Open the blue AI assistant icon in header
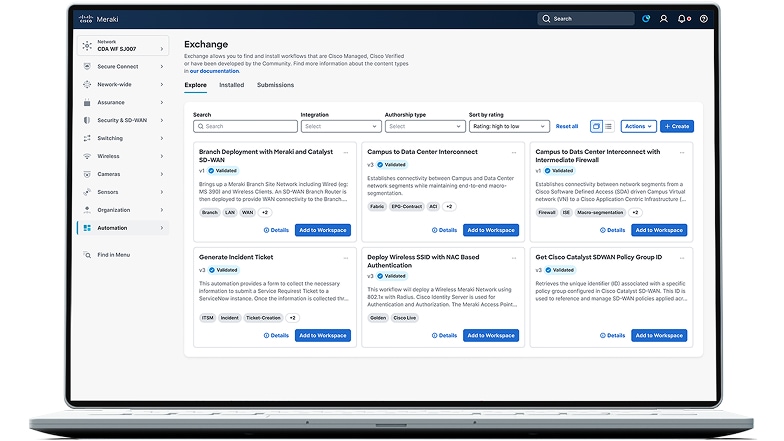The height and width of the screenshot is (441, 784). 646,18
